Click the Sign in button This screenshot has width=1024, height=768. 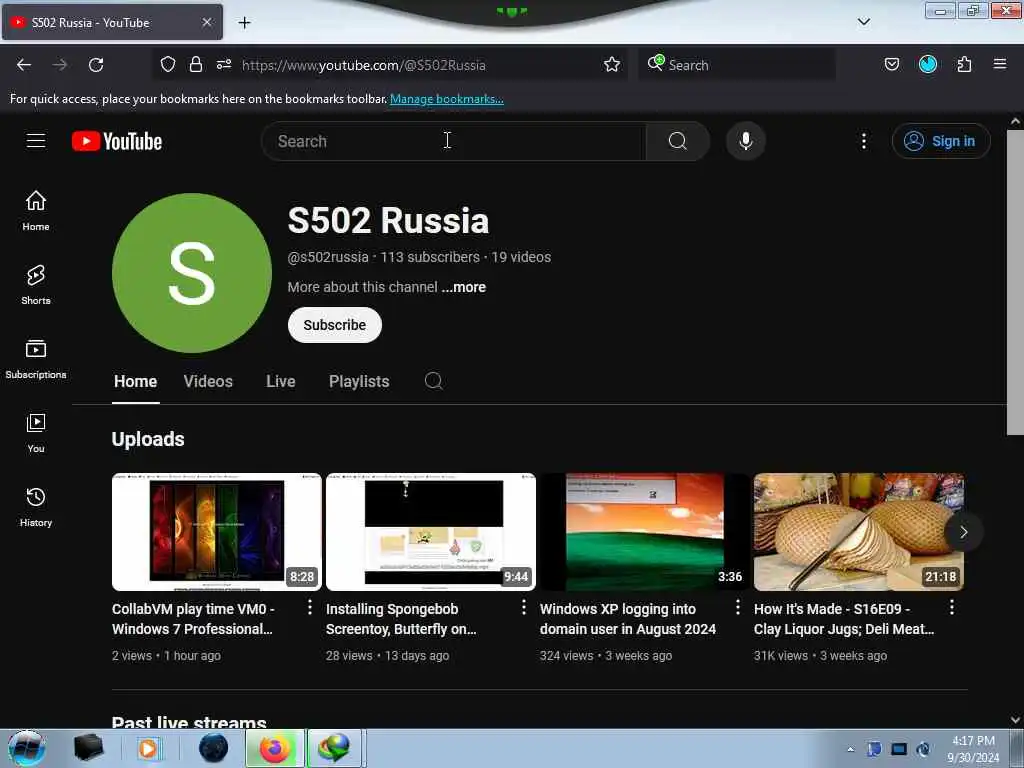[x=941, y=141]
